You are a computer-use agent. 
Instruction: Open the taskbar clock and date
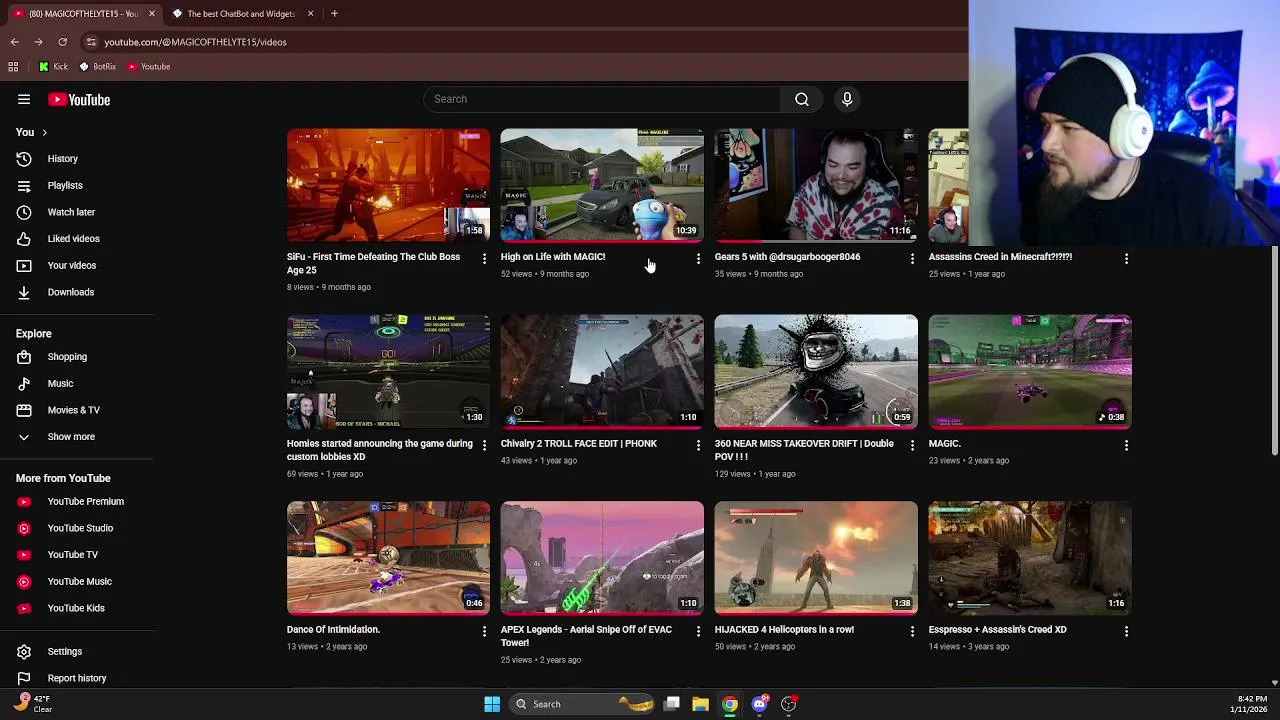[x=1249, y=704]
